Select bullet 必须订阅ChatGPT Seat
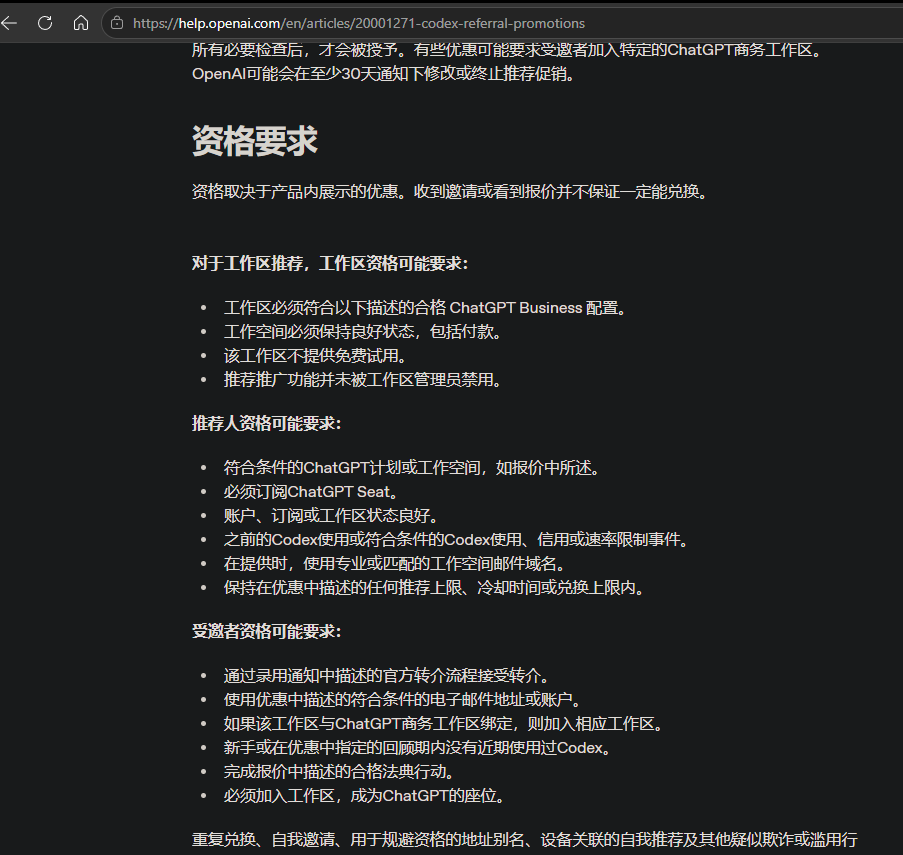 click(x=311, y=492)
